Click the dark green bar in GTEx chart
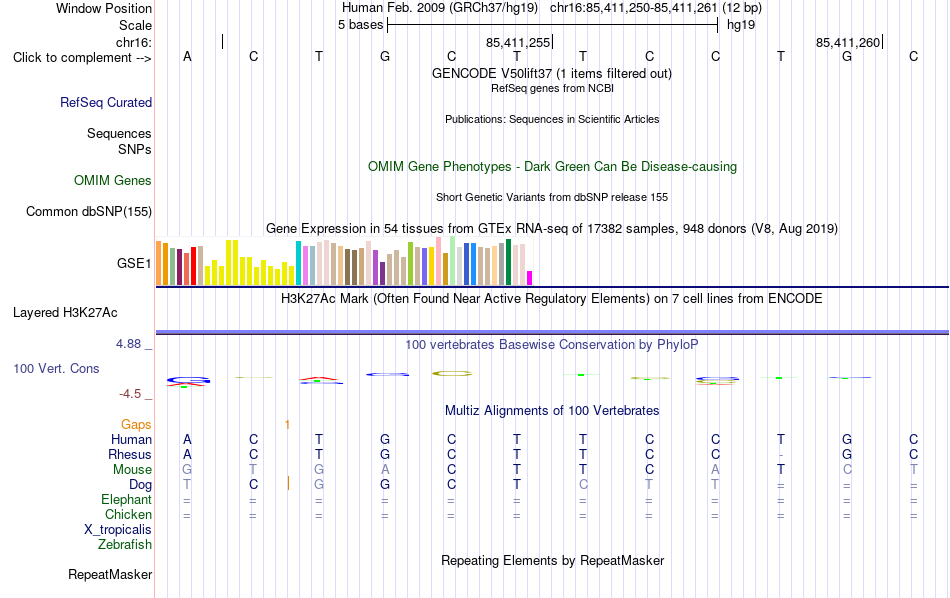The height and width of the screenshot is (598, 950). [x=508, y=262]
